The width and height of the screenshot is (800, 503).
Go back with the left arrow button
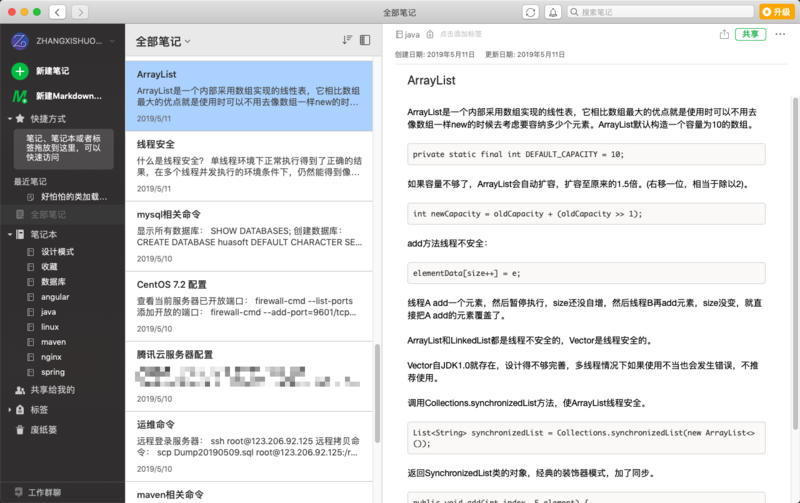57,12
